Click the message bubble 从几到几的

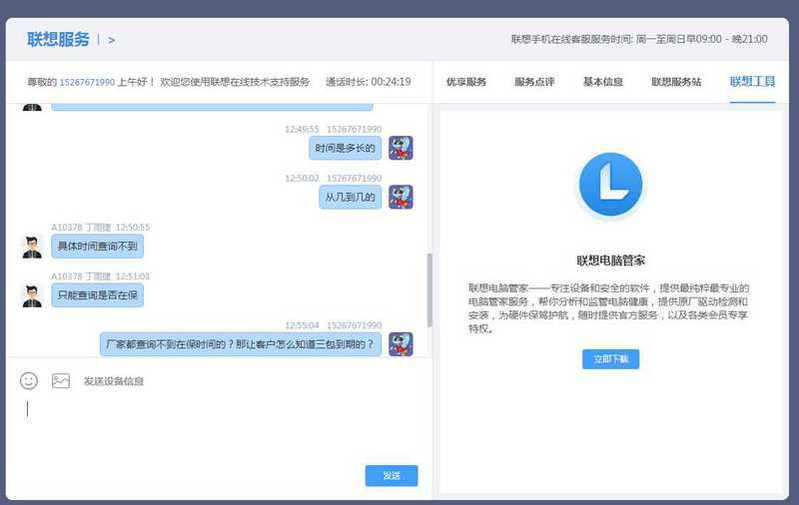coord(350,197)
